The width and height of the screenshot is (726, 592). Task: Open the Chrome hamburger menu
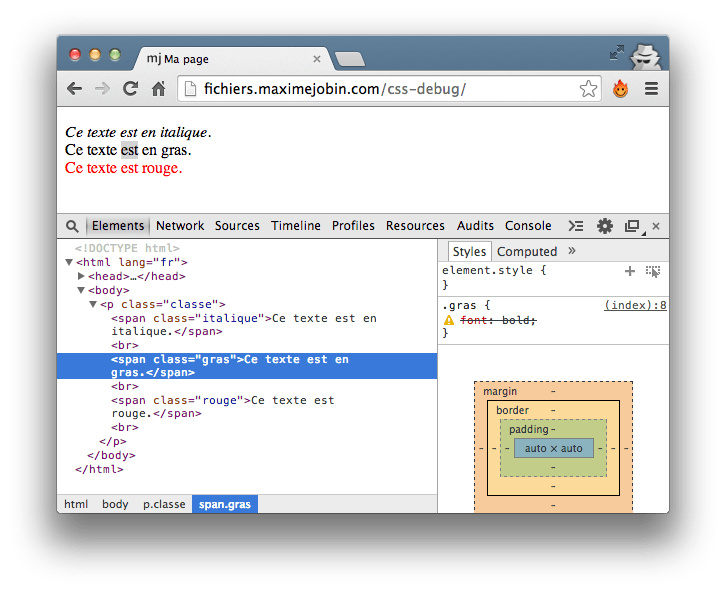(x=651, y=89)
